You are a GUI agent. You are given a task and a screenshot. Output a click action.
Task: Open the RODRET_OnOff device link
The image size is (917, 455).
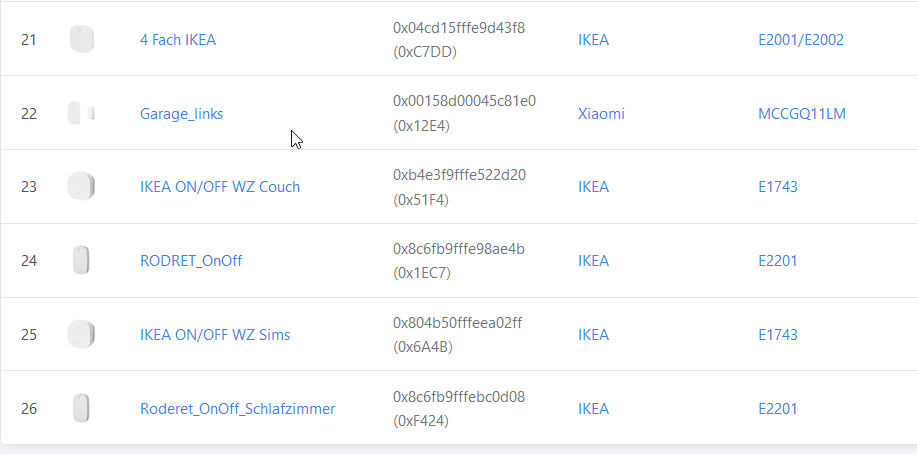(x=191, y=261)
